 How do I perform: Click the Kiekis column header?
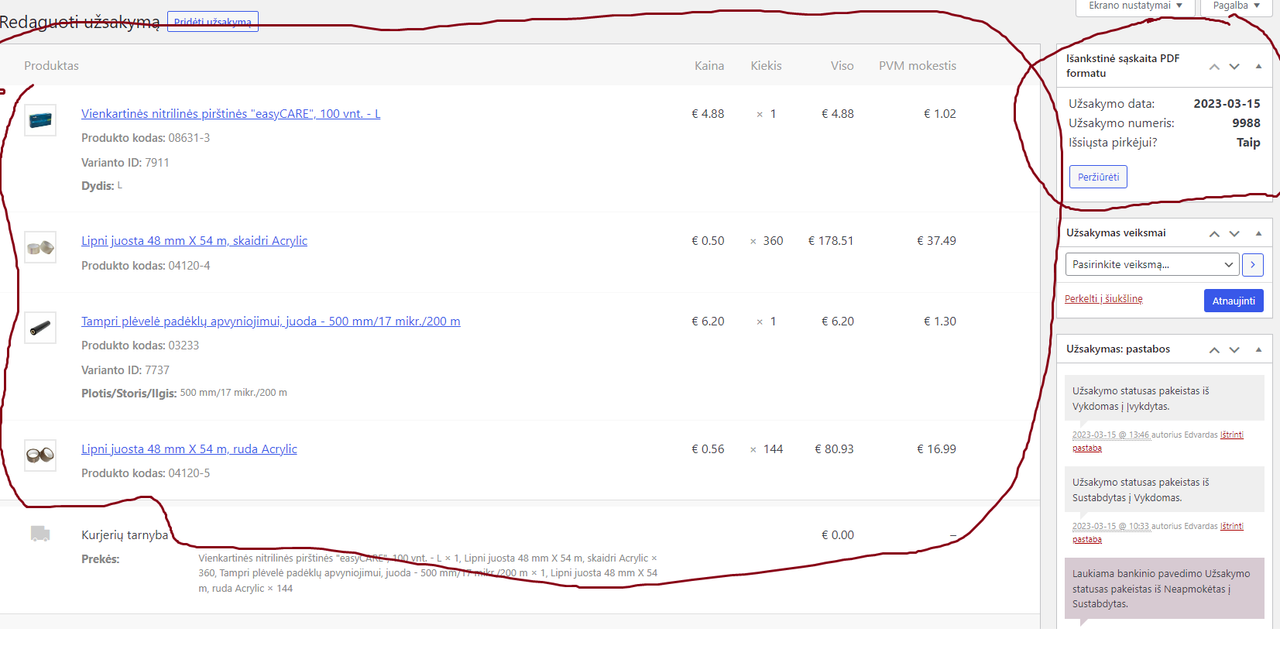(x=766, y=66)
